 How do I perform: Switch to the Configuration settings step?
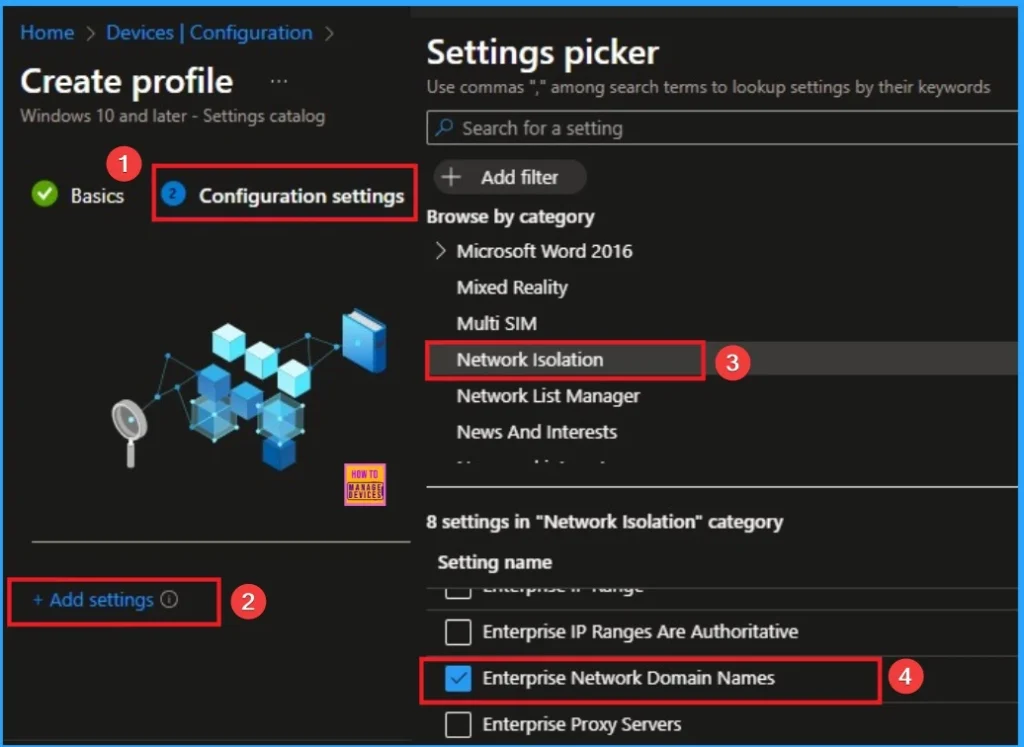coord(300,194)
